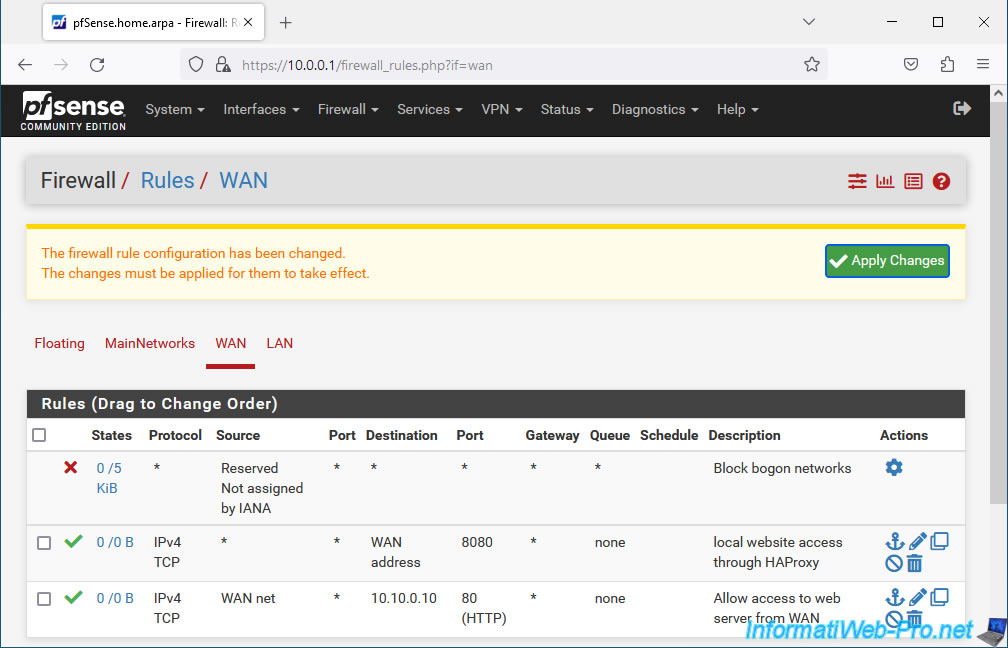The width and height of the screenshot is (1008, 648).
Task: Click 'WAN net' source cell
Action: 248,598
